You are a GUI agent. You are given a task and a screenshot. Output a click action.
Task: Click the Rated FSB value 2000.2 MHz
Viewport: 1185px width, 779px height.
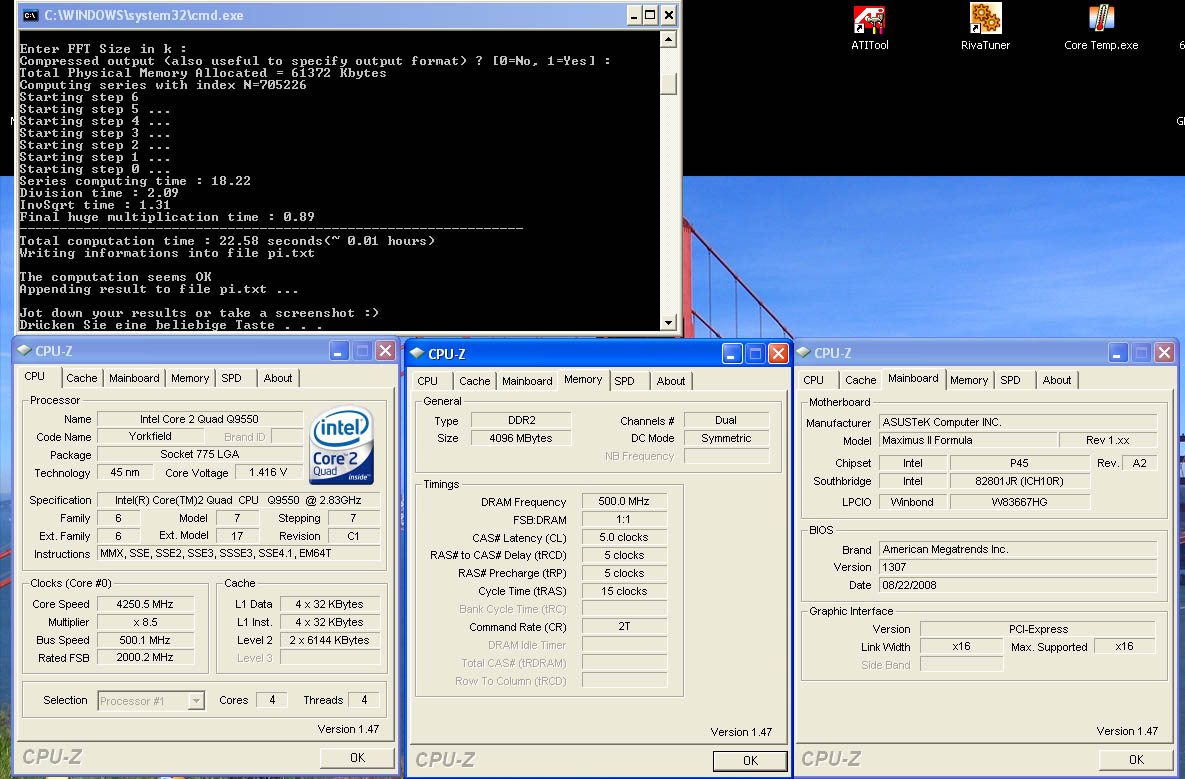[x=144, y=657]
